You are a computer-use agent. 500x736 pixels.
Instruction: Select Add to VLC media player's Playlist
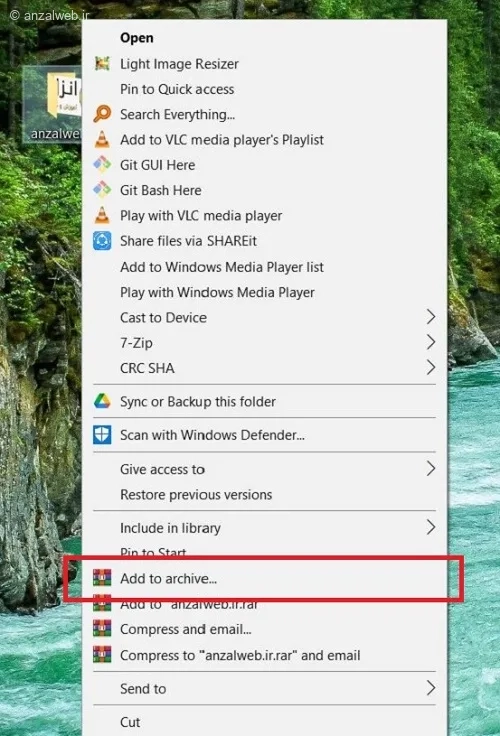click(265, 140)
